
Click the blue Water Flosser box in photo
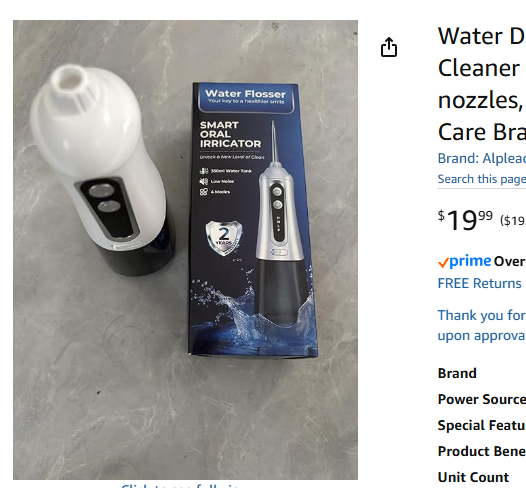[x=252, y=220]
